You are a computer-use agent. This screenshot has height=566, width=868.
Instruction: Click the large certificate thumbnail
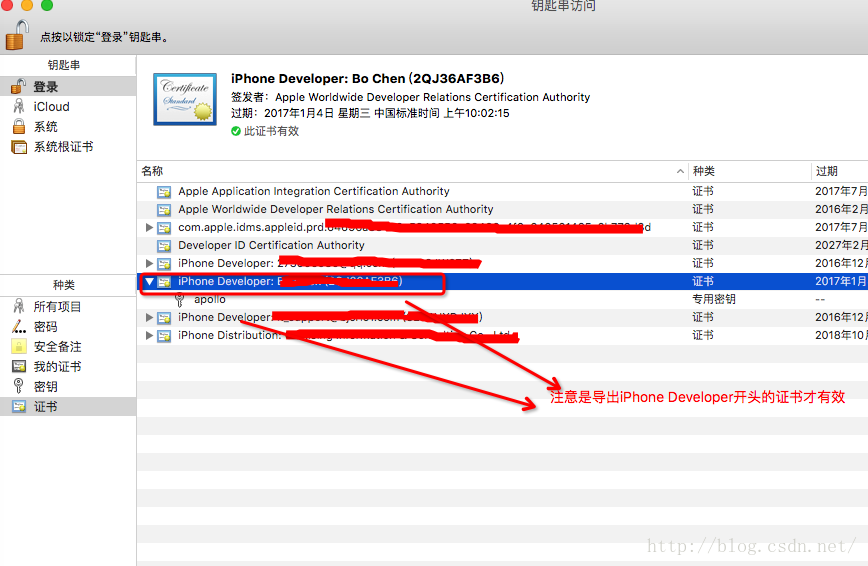(x=185, y=99)
